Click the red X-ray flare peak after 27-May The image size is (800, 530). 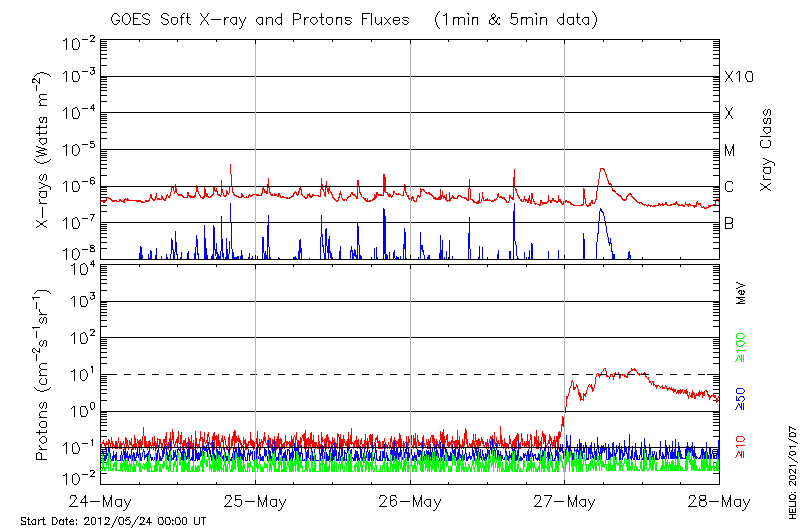click(602, 170)
